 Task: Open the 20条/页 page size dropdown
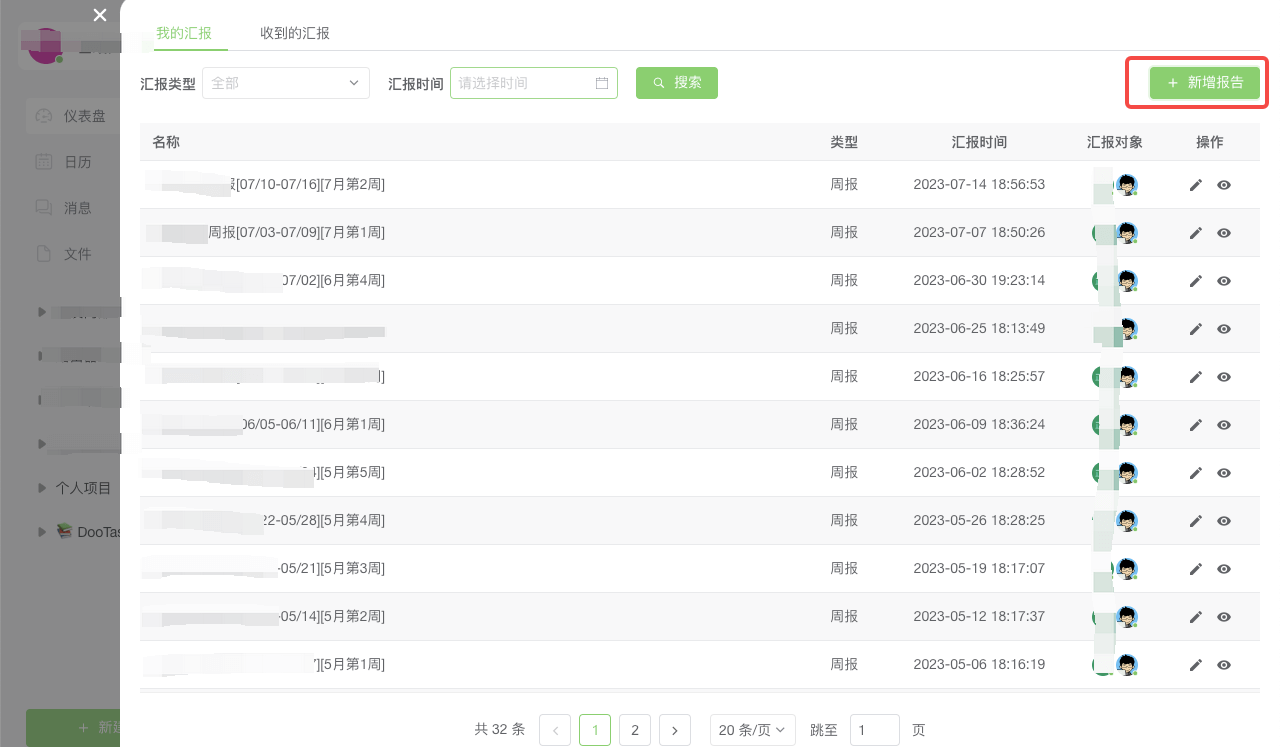coord(752,730)
